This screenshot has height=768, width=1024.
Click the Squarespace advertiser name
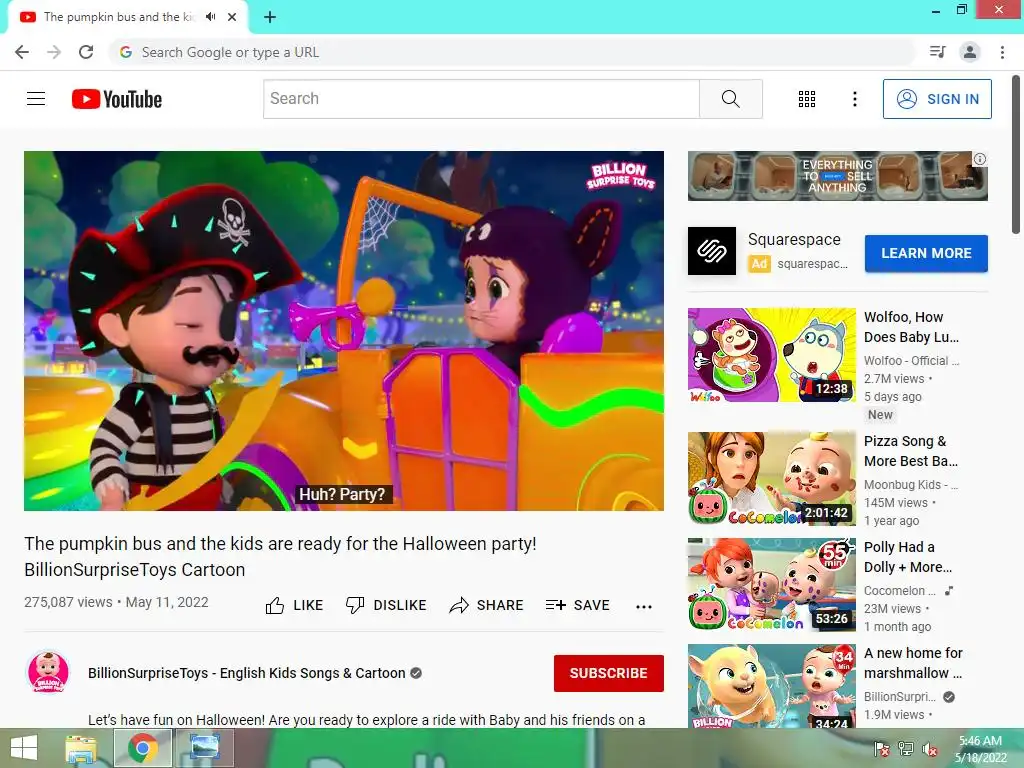[794, 240]
